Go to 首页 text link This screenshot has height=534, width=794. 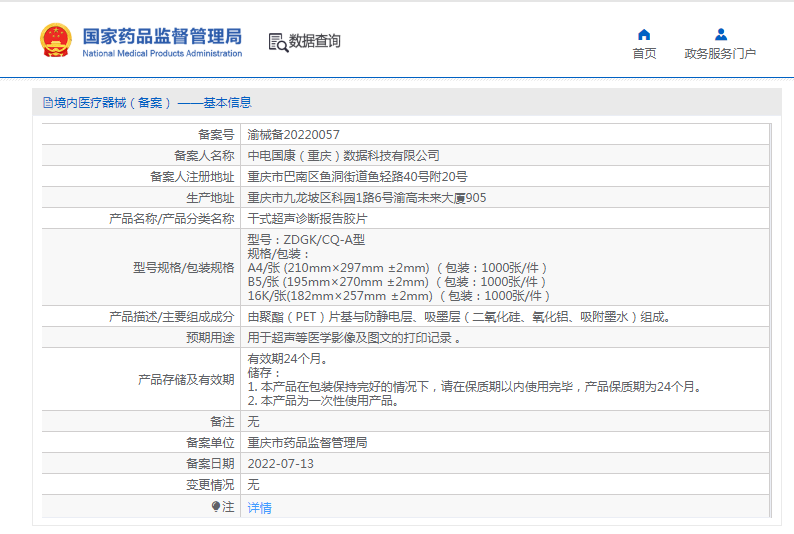644,53
